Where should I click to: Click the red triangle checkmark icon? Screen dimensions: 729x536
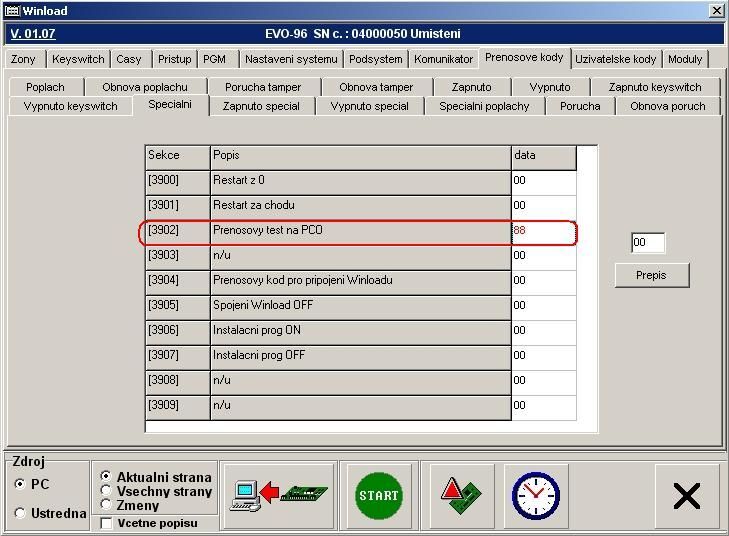461,495
